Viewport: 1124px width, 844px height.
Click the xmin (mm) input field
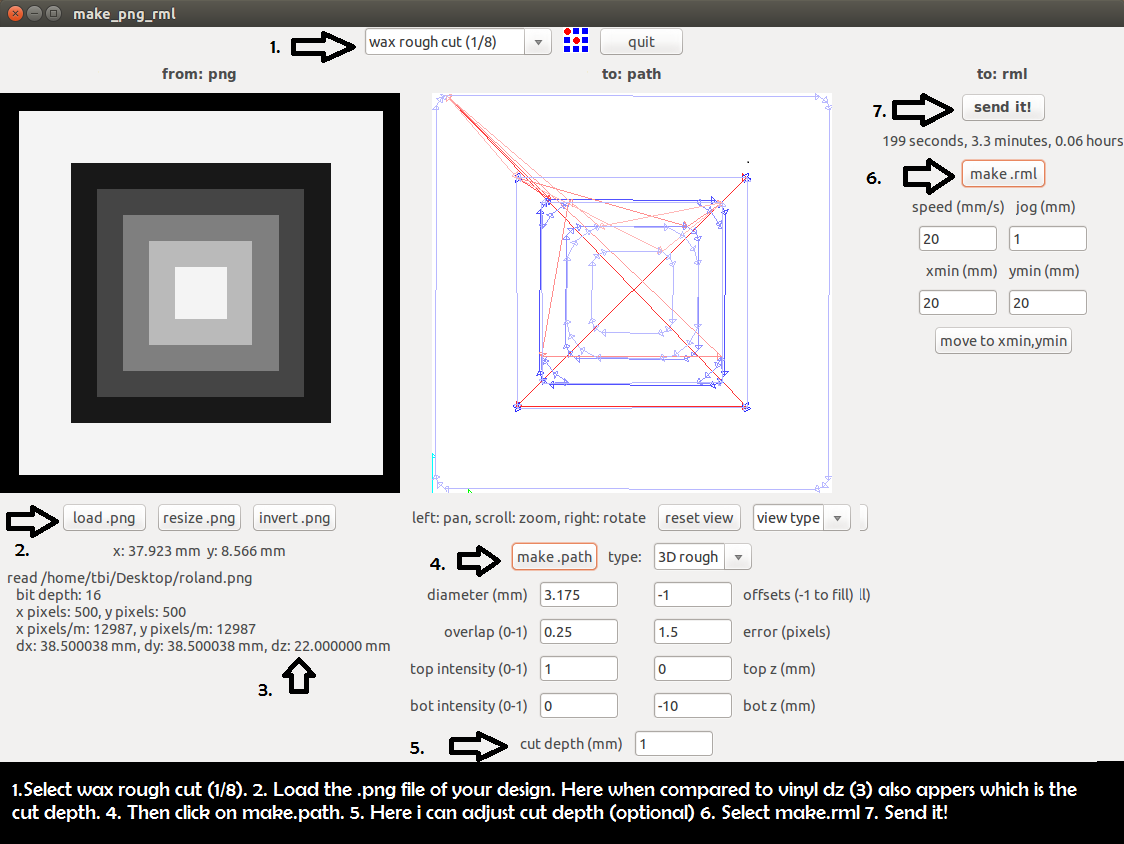(958, 303)
